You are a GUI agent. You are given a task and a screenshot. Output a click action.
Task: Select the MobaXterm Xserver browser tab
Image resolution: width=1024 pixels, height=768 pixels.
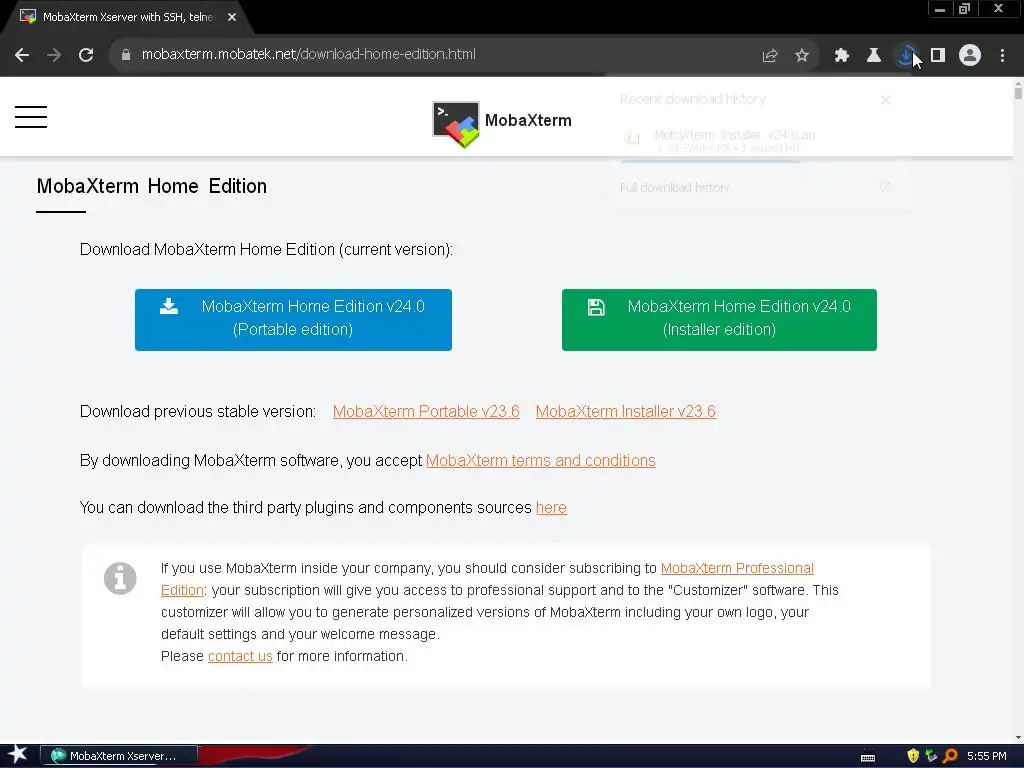127,17
